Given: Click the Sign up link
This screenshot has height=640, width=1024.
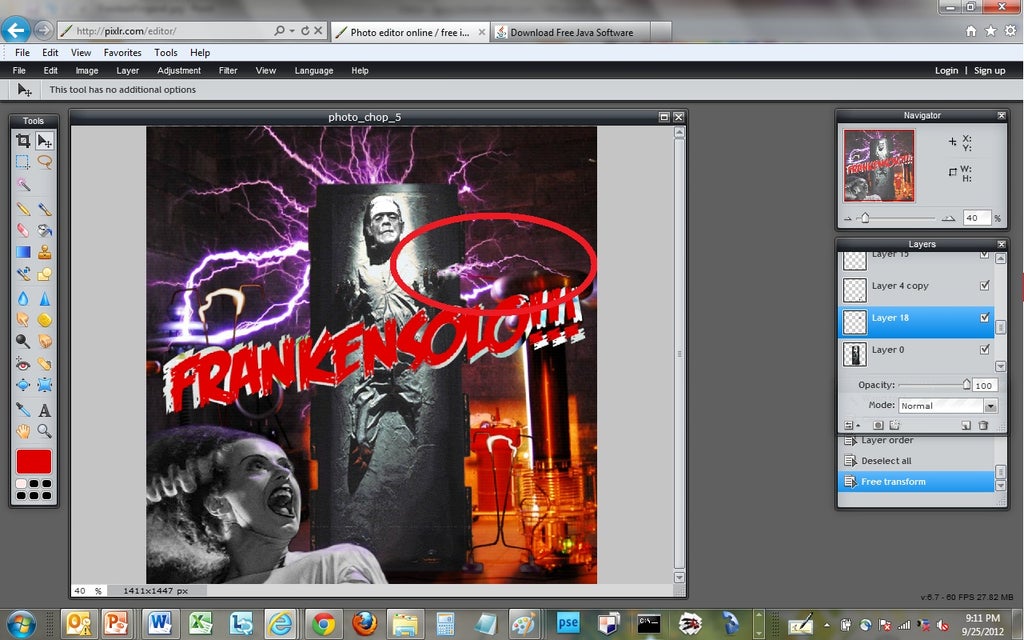Looking at the screenshot, I should click(989, 71).
